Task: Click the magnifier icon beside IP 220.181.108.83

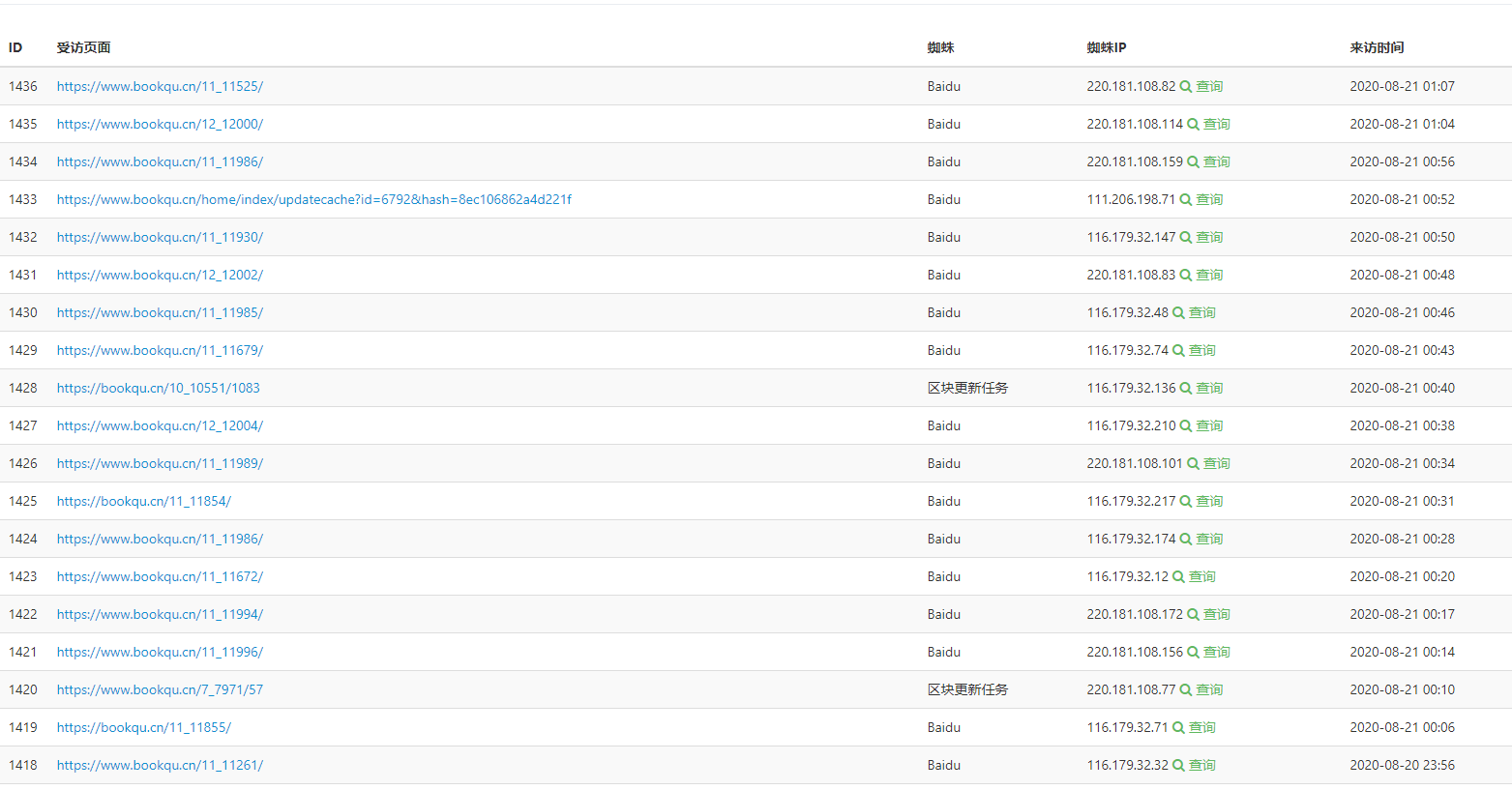Action: click(x=1186, y=276)
